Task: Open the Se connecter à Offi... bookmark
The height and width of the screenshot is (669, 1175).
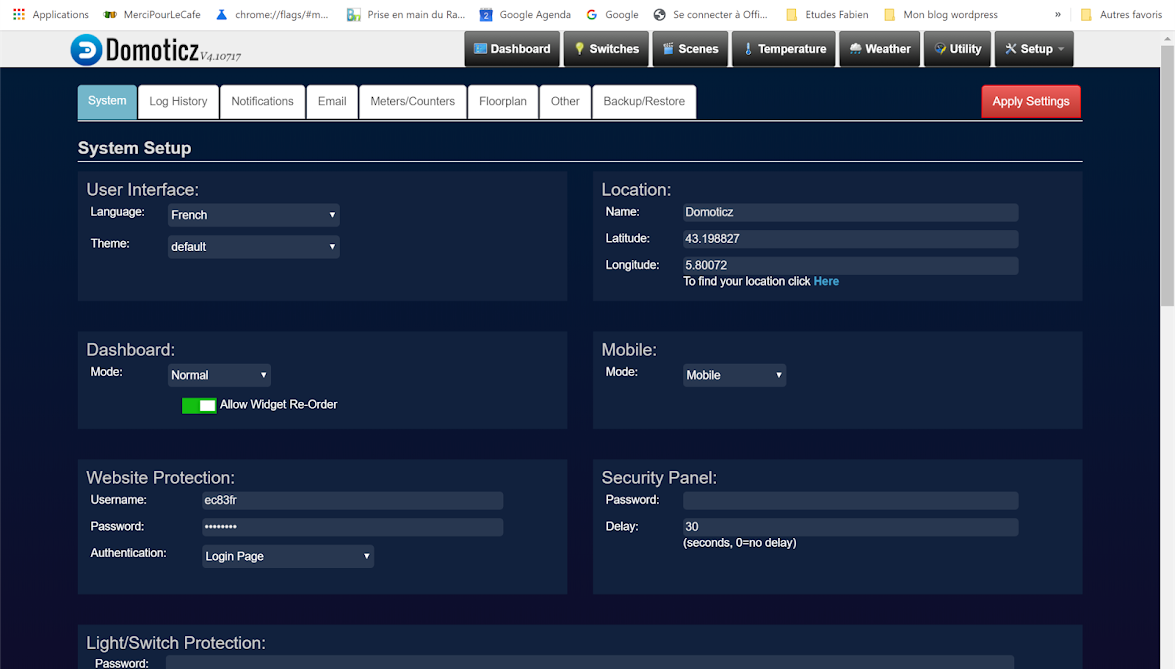Action: click(x=710, y=14)
